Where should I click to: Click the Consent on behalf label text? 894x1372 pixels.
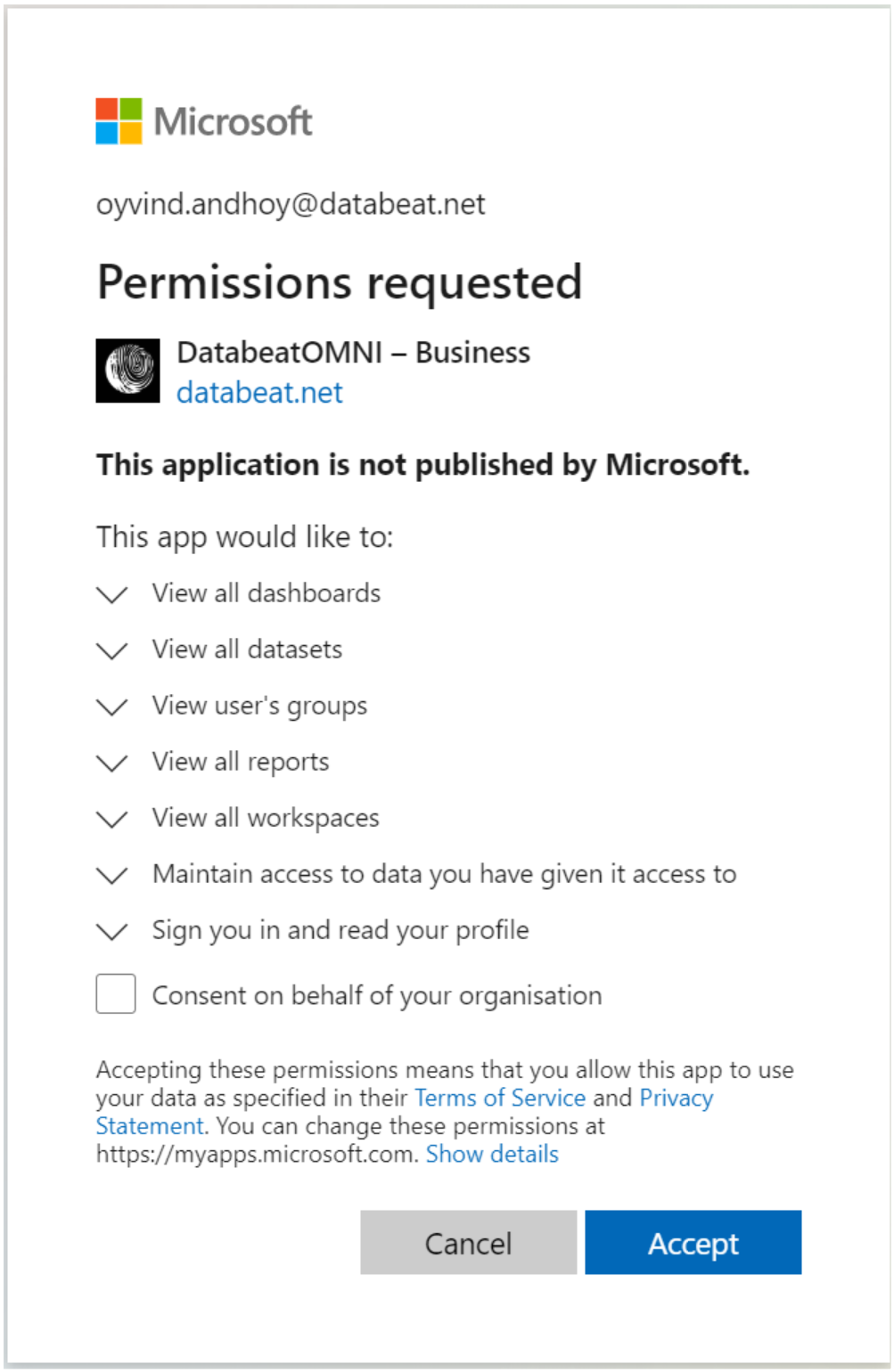tap(377, 995)
